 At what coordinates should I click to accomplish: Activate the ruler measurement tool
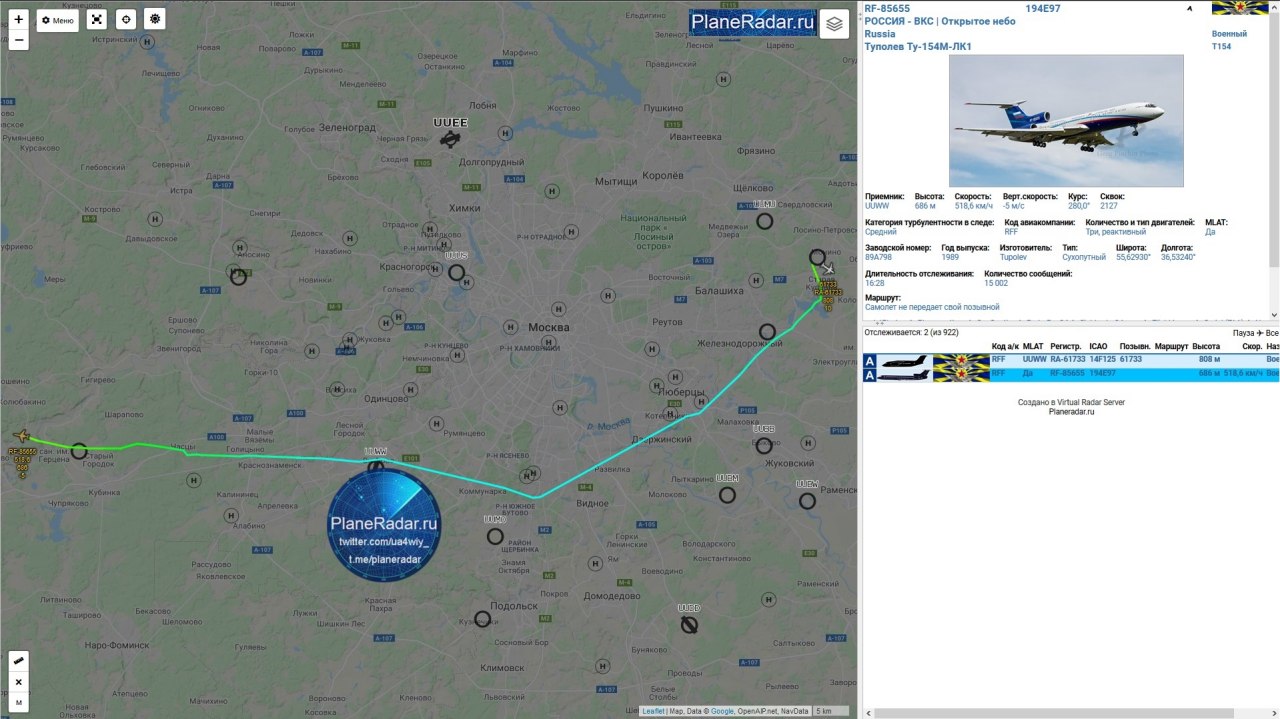click(x=19, y=662)
